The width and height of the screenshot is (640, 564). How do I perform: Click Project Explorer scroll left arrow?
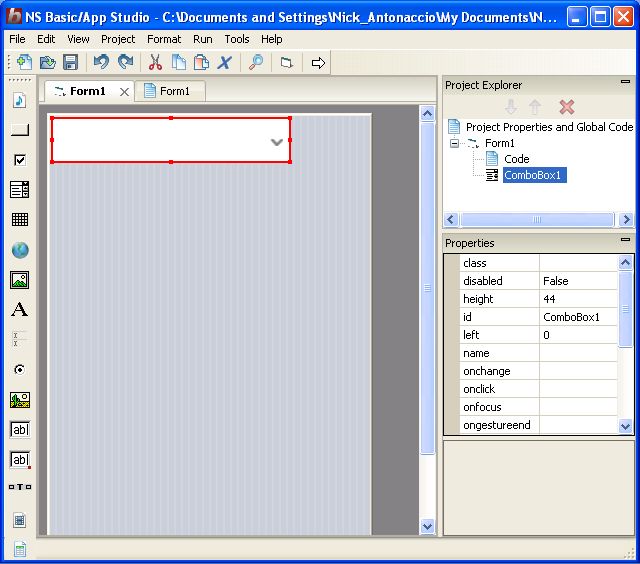[451, 220]
